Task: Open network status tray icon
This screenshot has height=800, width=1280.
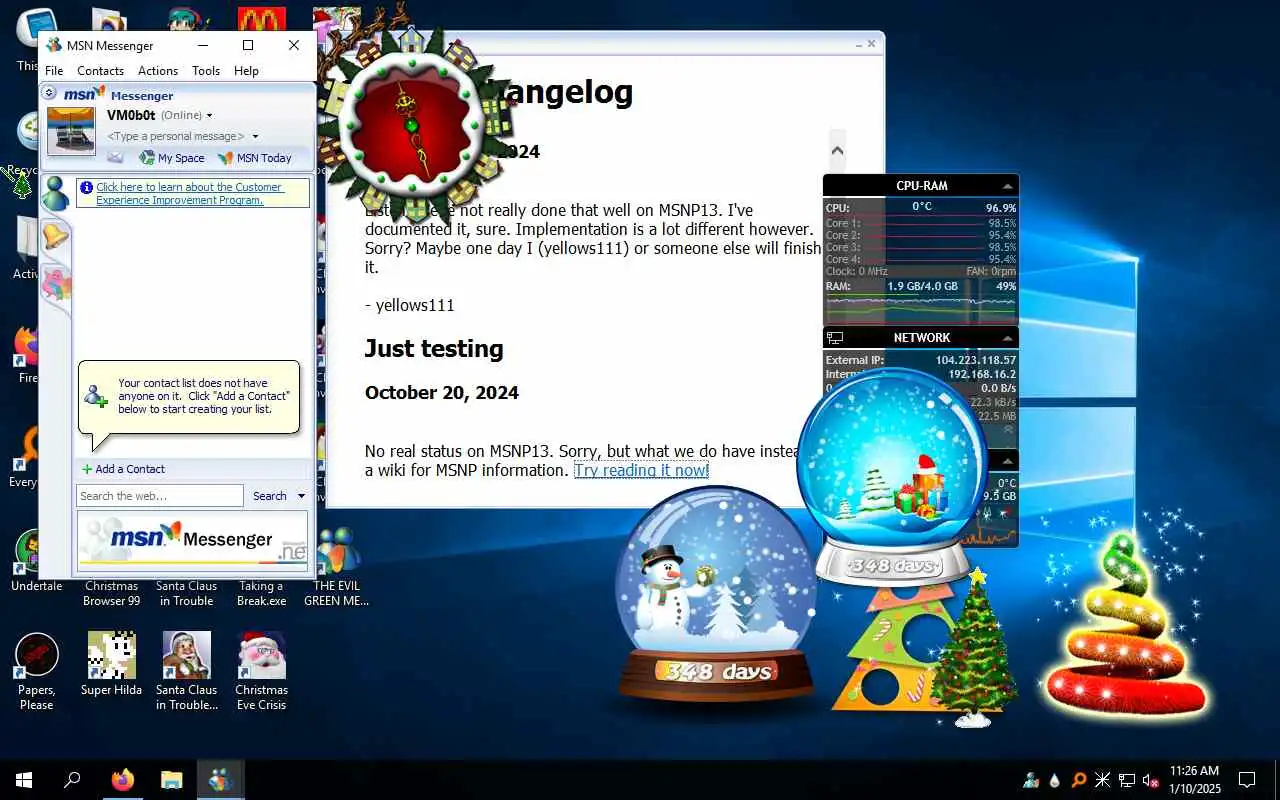Action: pos(1127,780)
